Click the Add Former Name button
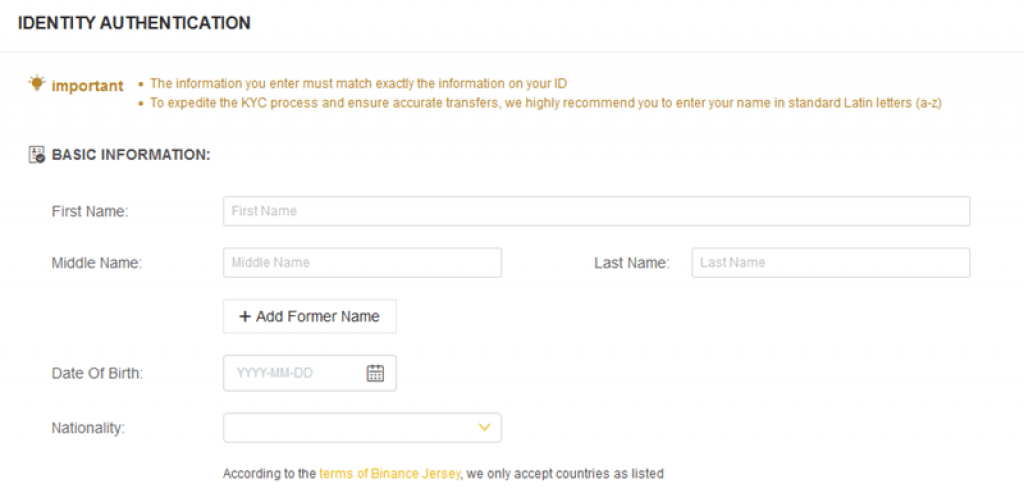 coord(310,317)
